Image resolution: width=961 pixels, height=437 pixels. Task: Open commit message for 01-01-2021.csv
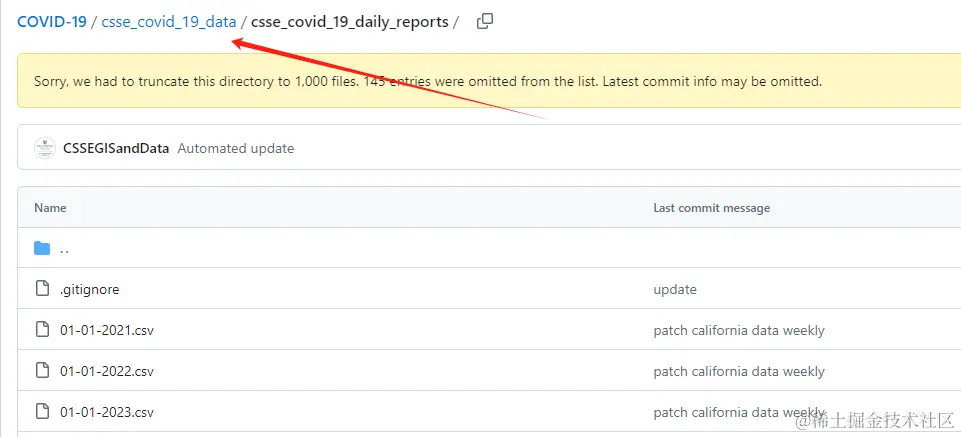[x=739, y=330]
